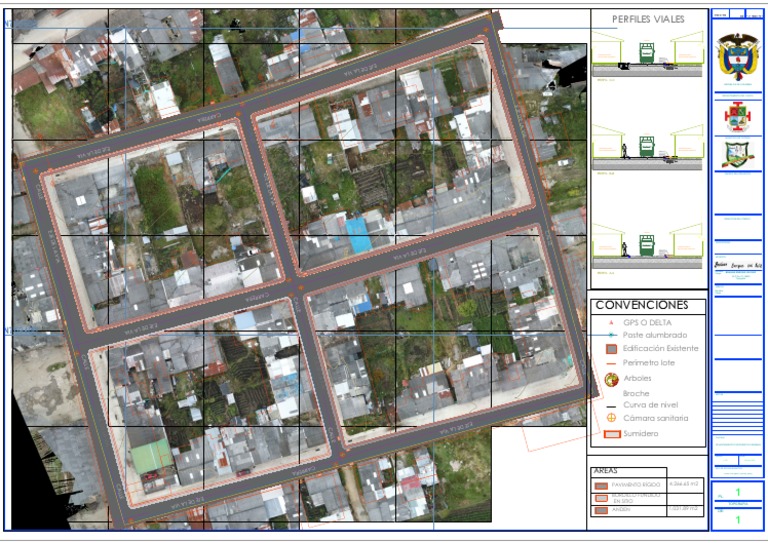Screen dimensions: 768x543
Task: Click the green municipal shield emblem
Action: (x=737, y=155)
